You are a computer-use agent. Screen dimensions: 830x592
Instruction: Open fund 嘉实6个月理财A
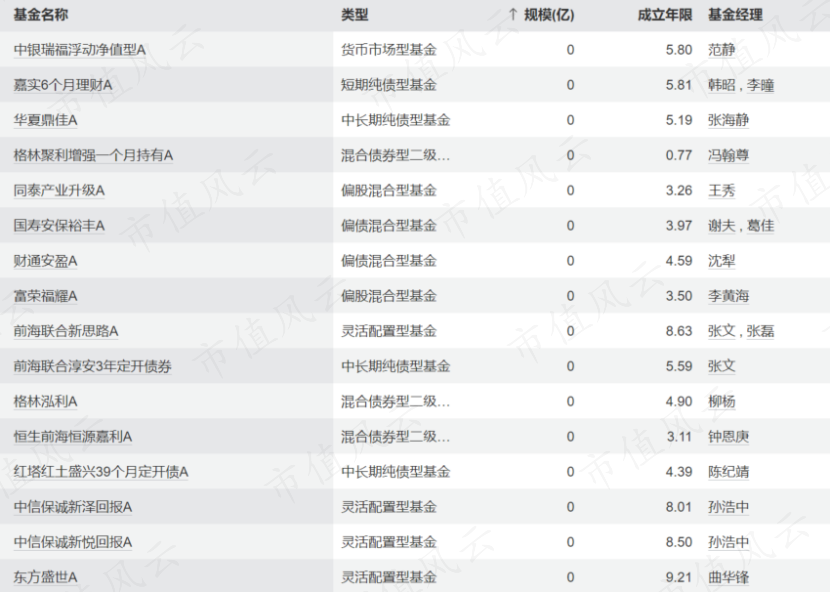(63, 85)
